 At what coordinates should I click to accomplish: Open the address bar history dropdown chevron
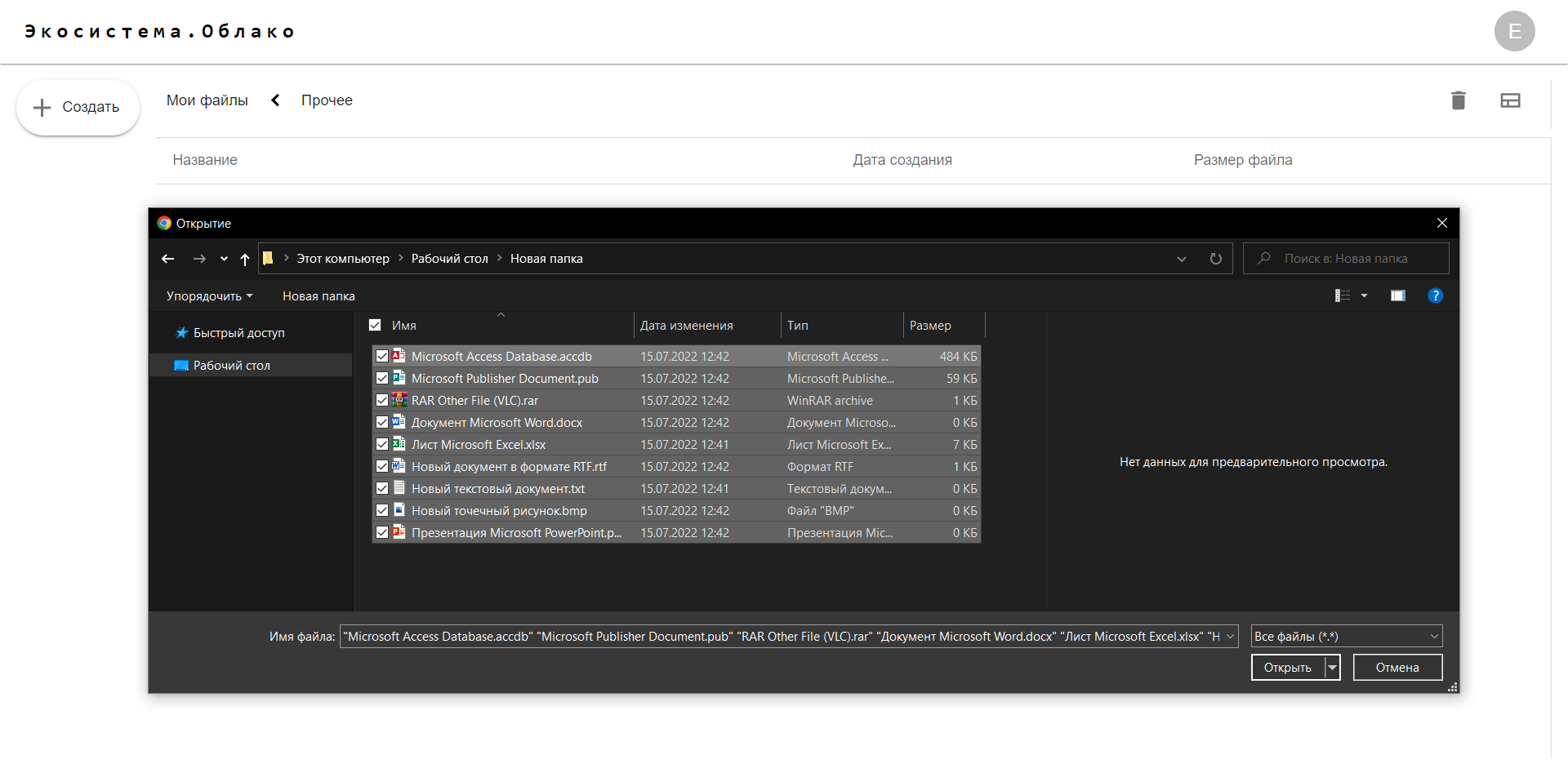click(x=1181, y=259)
